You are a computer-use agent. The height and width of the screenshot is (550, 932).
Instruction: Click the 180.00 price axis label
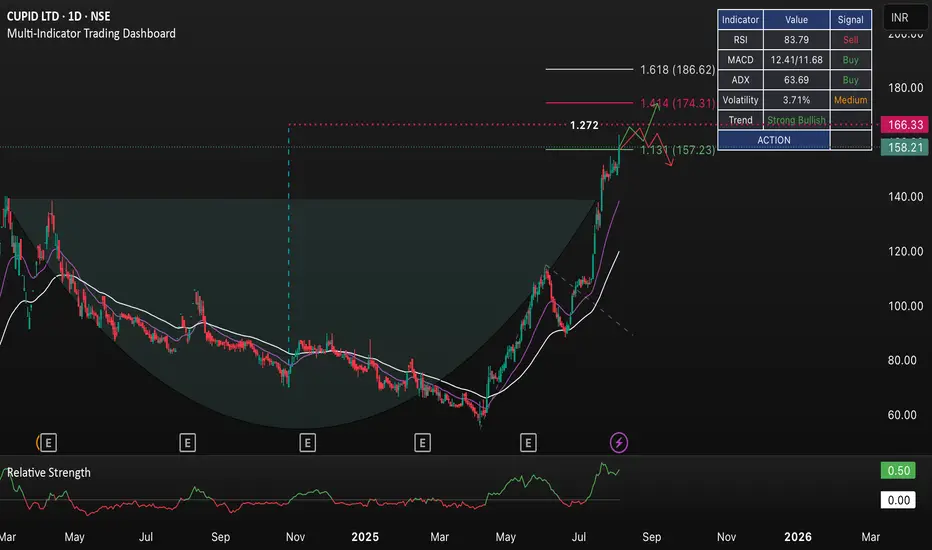point(905,88)
